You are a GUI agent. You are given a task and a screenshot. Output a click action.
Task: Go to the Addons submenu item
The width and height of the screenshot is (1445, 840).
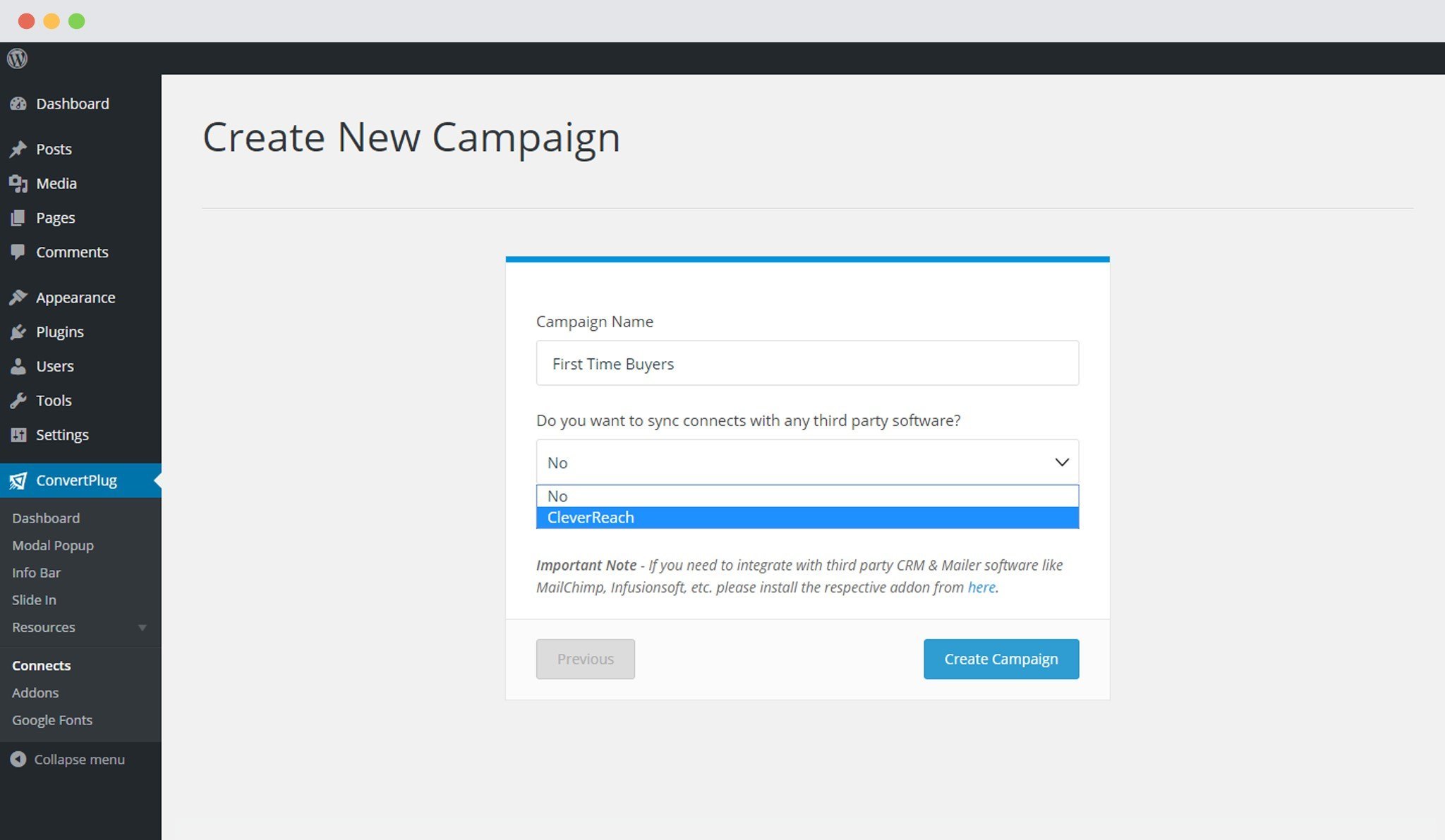(x=35, y=693)
